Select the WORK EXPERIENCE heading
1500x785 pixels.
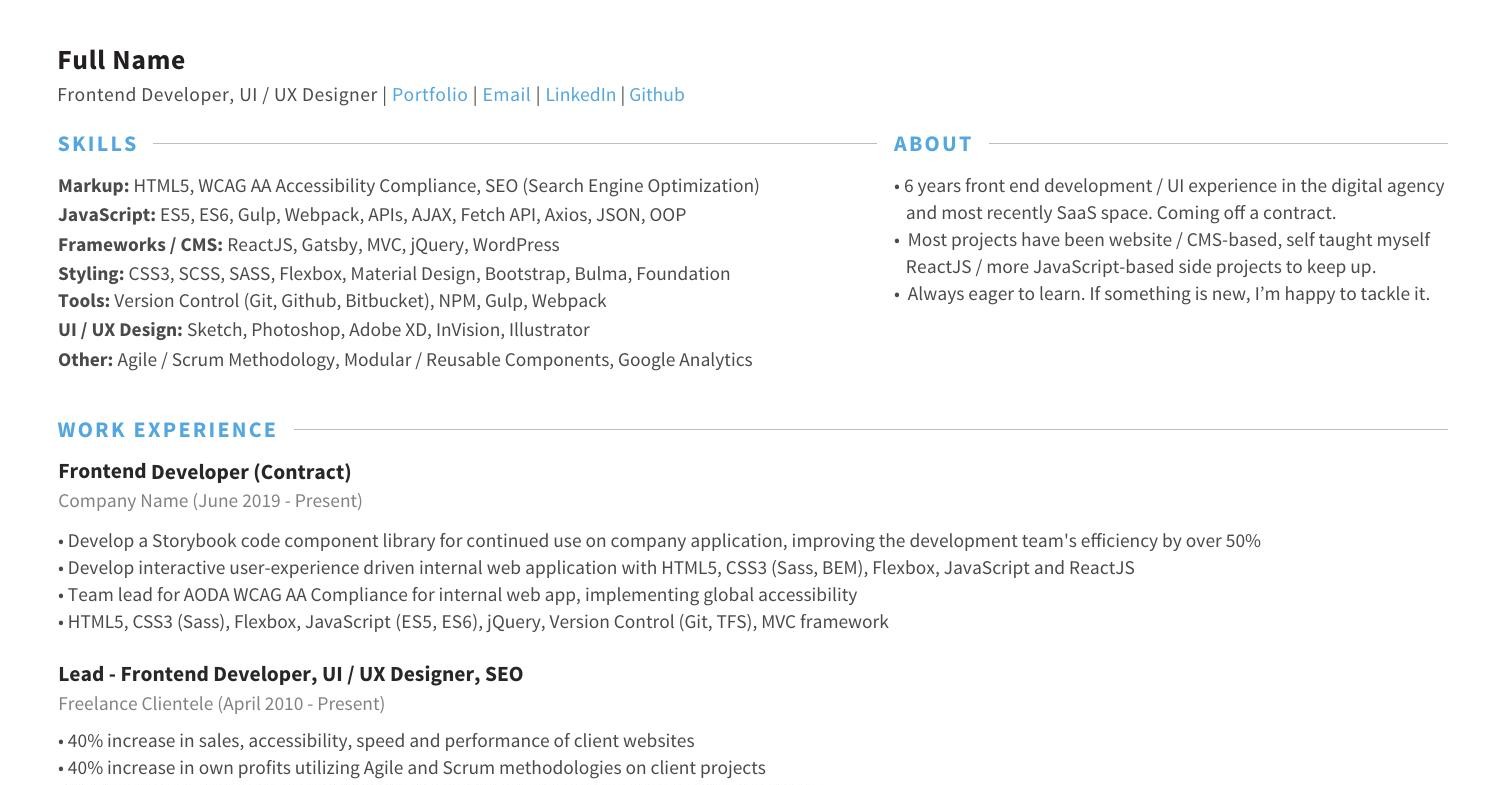click(167, 430)
